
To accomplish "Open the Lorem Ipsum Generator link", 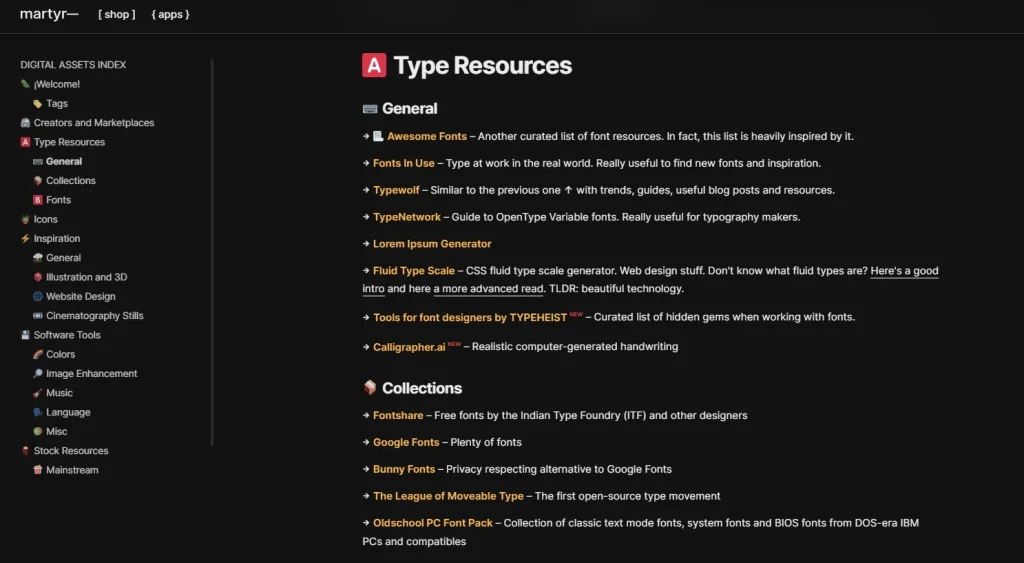I will click(x=432, y=244).
